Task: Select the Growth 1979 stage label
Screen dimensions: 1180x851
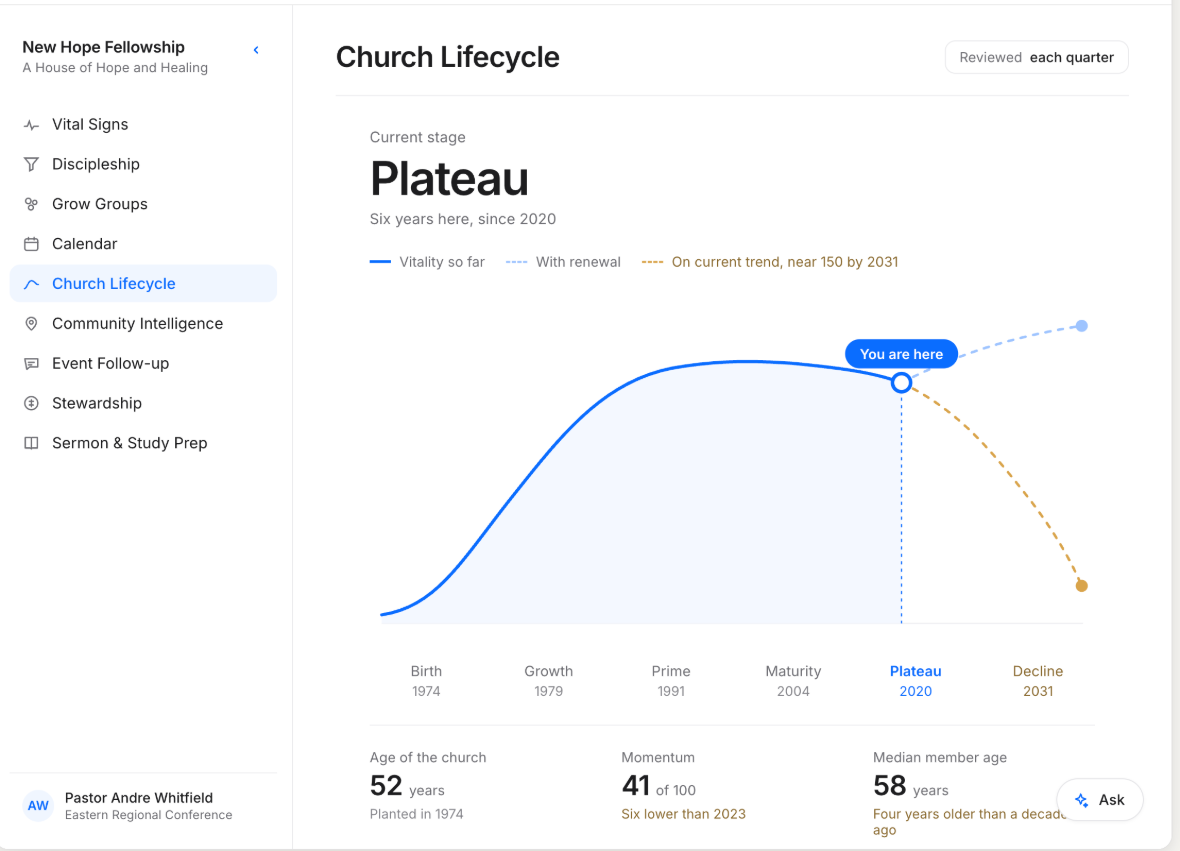Action: pyautogui.click(x=549, y=681)
